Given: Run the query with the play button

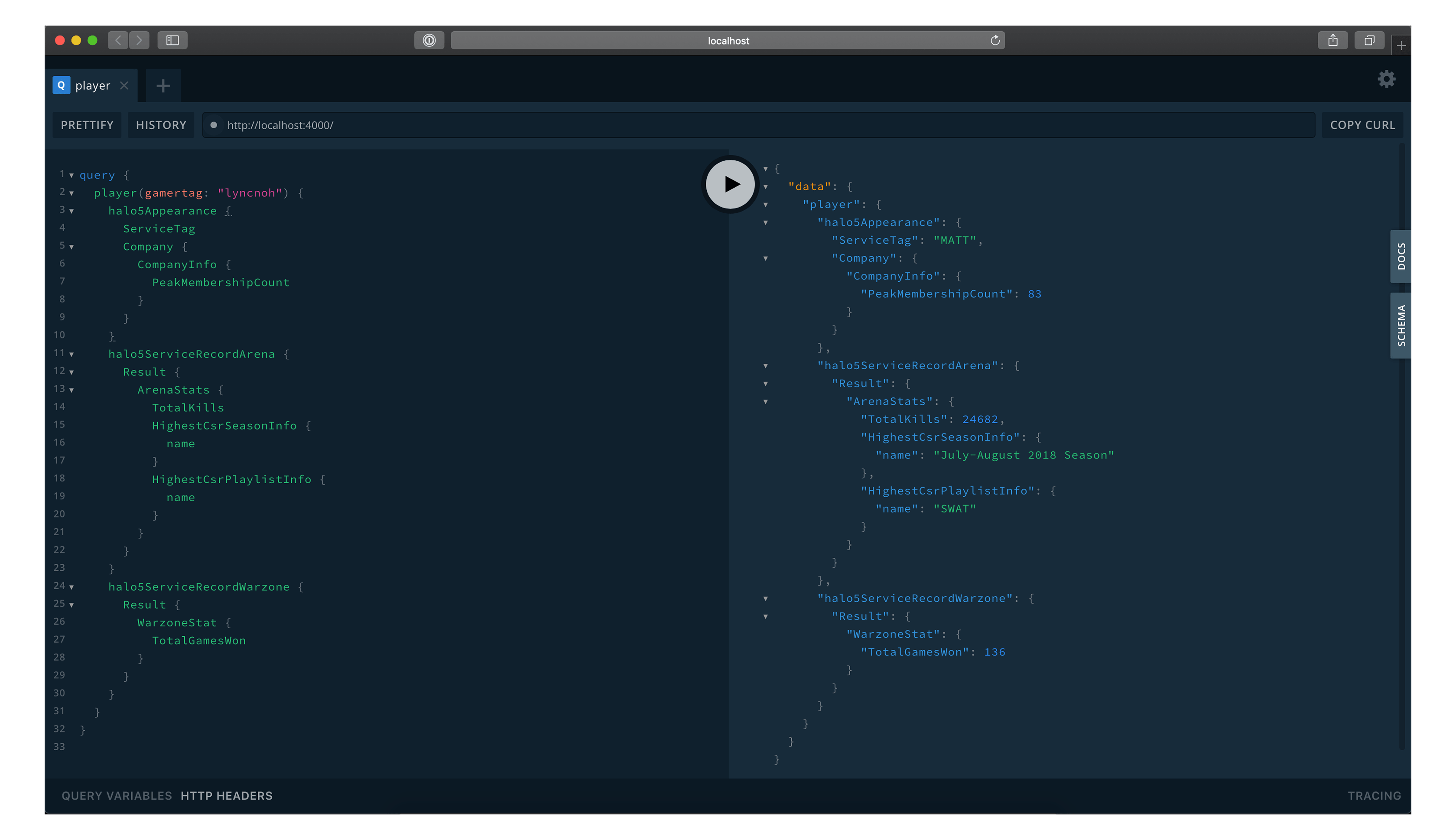Looking at the screenshot, I should click(730, 184).
